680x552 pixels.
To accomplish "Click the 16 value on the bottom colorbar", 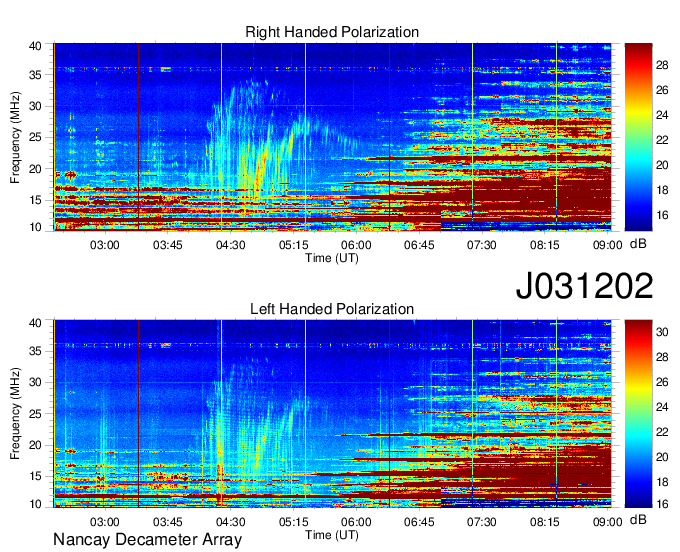I will click(x=662, y=504).
